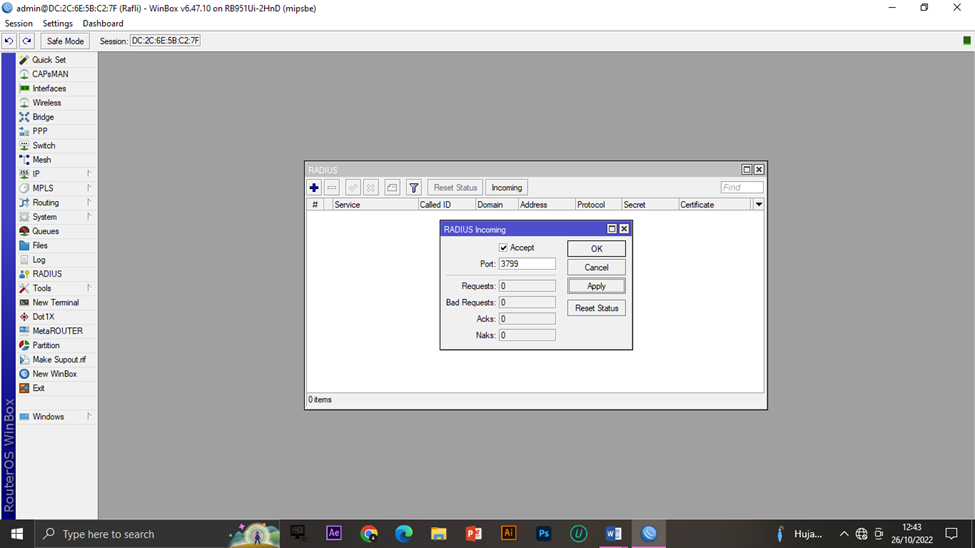This screenshot has width=975, height=548.
Task: Open Log in sidebar
Action: coord(56,259)
